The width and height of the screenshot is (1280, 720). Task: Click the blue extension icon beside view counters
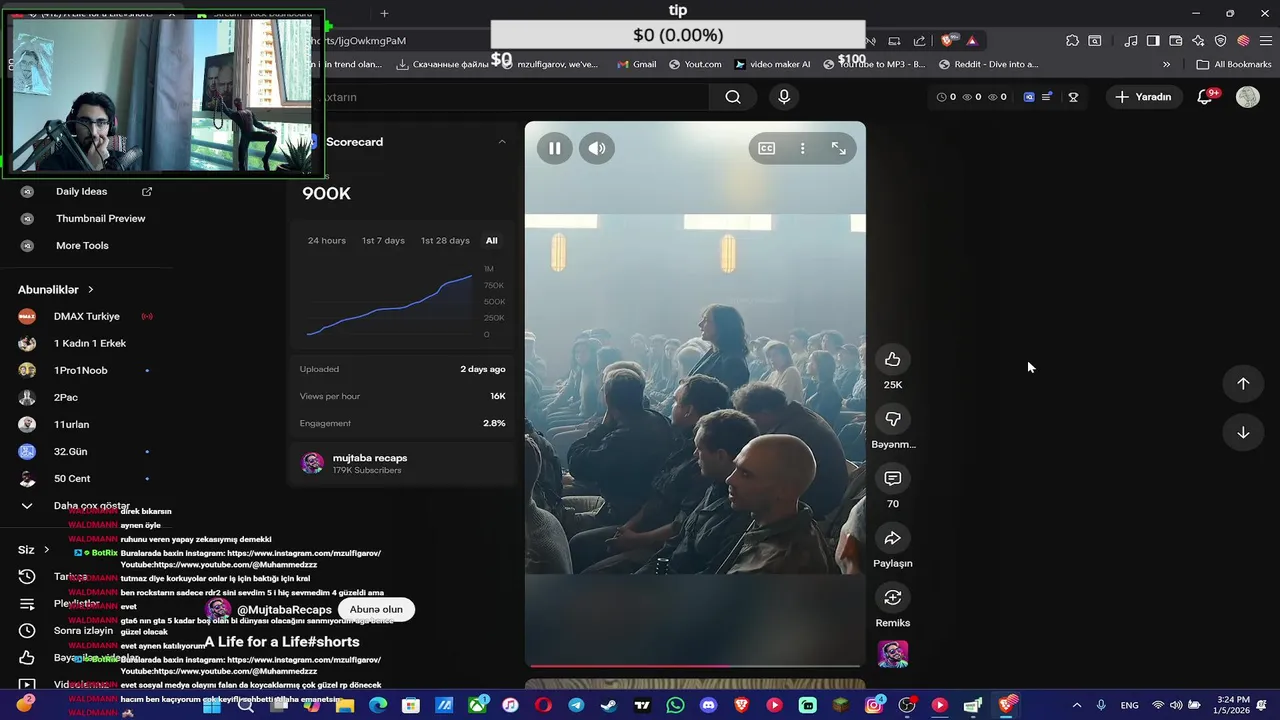(x=1029, y=97)
